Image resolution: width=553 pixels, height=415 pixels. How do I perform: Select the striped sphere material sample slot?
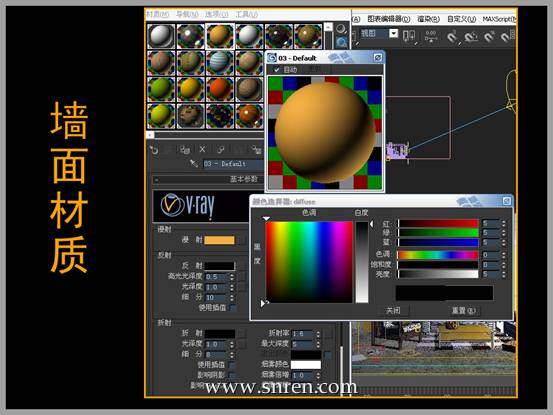219,62
